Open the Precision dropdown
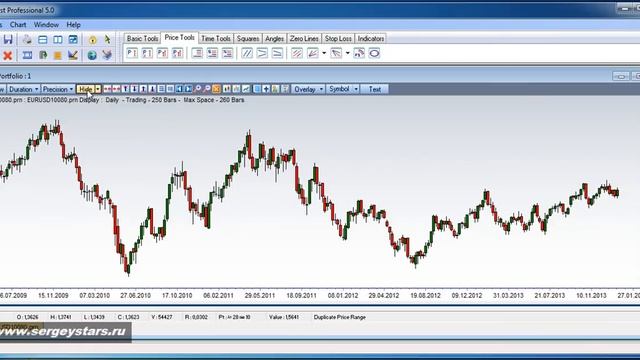This screenshot has width=640, height=360. click(x=58, y=89)
